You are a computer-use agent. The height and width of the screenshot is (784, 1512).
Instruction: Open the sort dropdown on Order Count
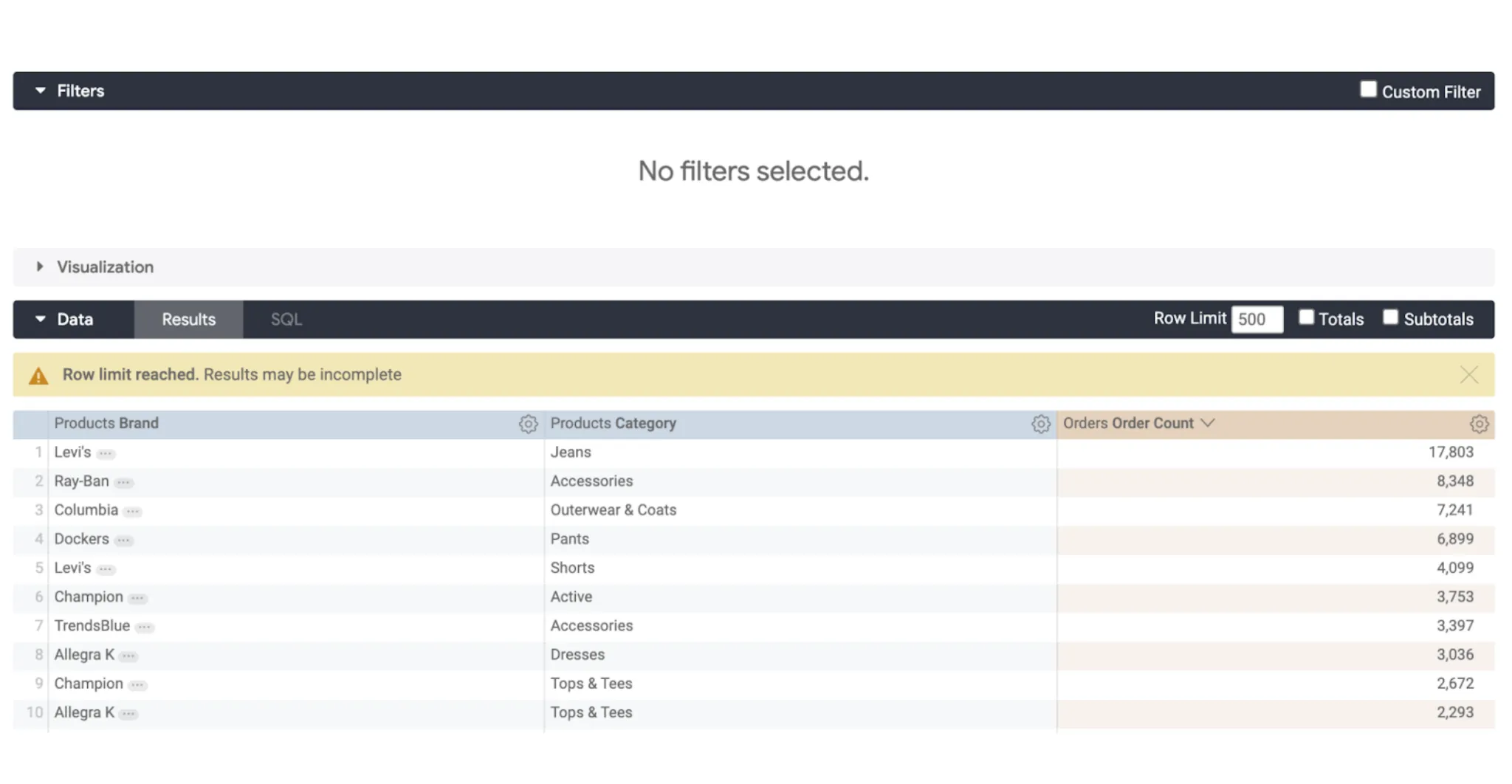[1209, 423]
